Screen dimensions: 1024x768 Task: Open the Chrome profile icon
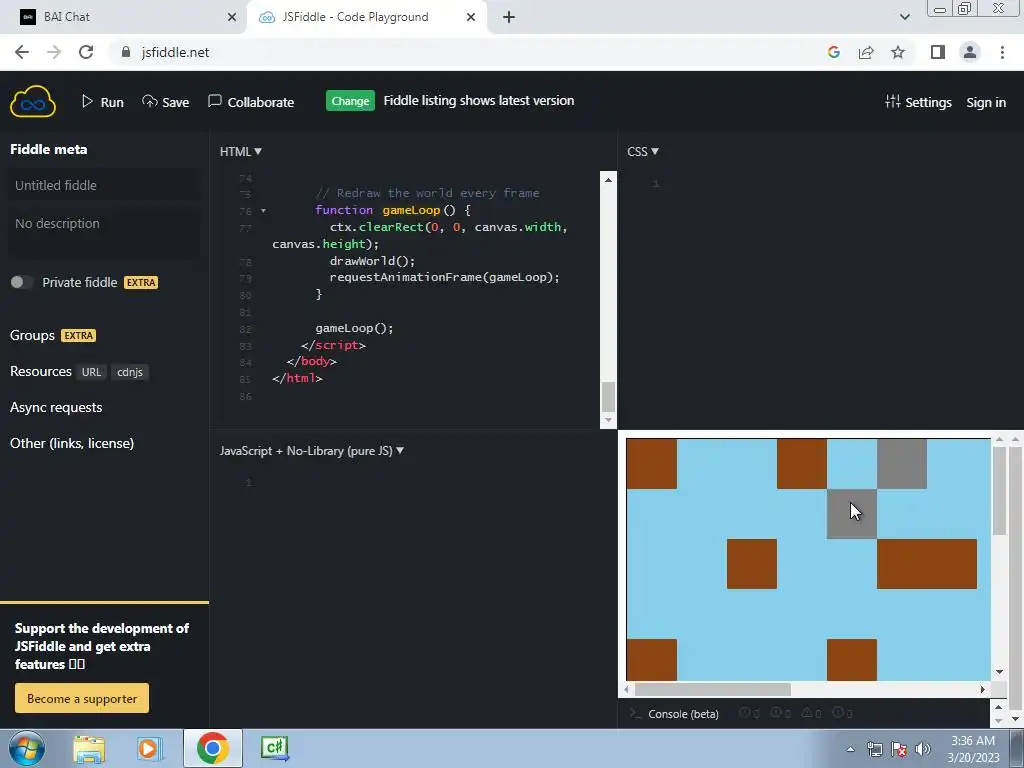pos(970,52)
